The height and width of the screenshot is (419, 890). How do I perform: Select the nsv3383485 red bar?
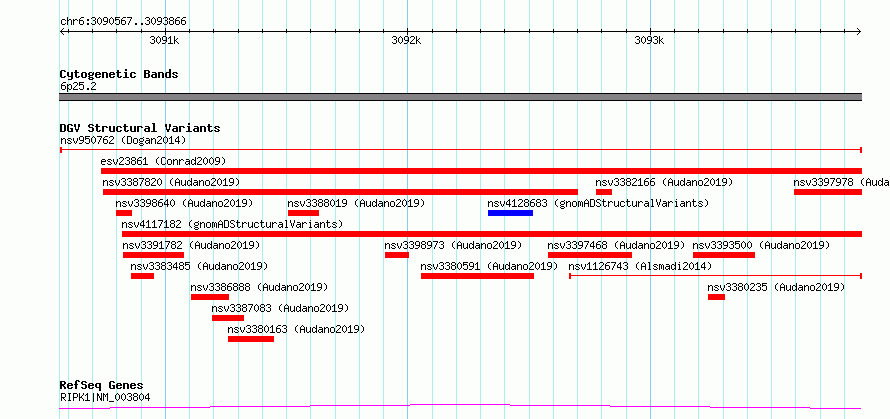pyautogui.click(x=142, y=276)
